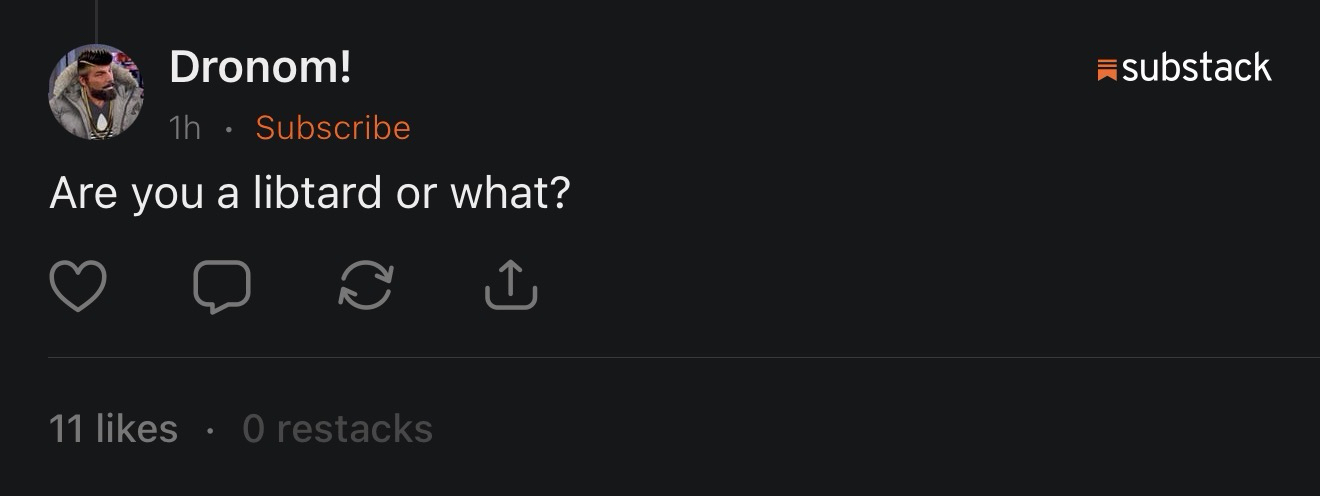This screenshot has height=496, width=1320.
Task: Restack the note using the arrows icon
Action: (366, 285)
